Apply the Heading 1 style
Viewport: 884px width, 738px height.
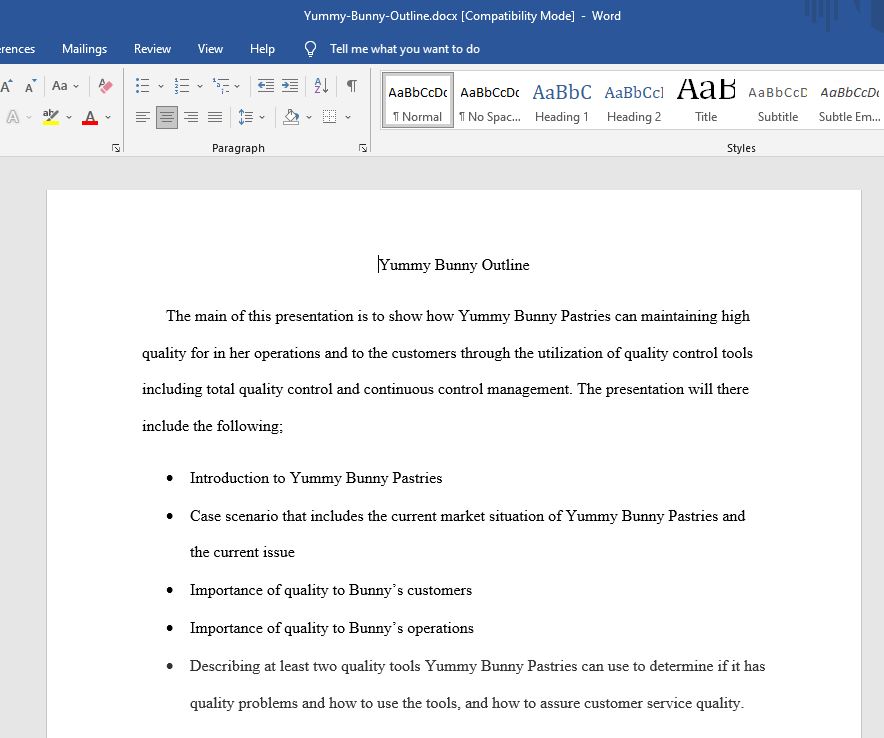[x=562, y=100]
